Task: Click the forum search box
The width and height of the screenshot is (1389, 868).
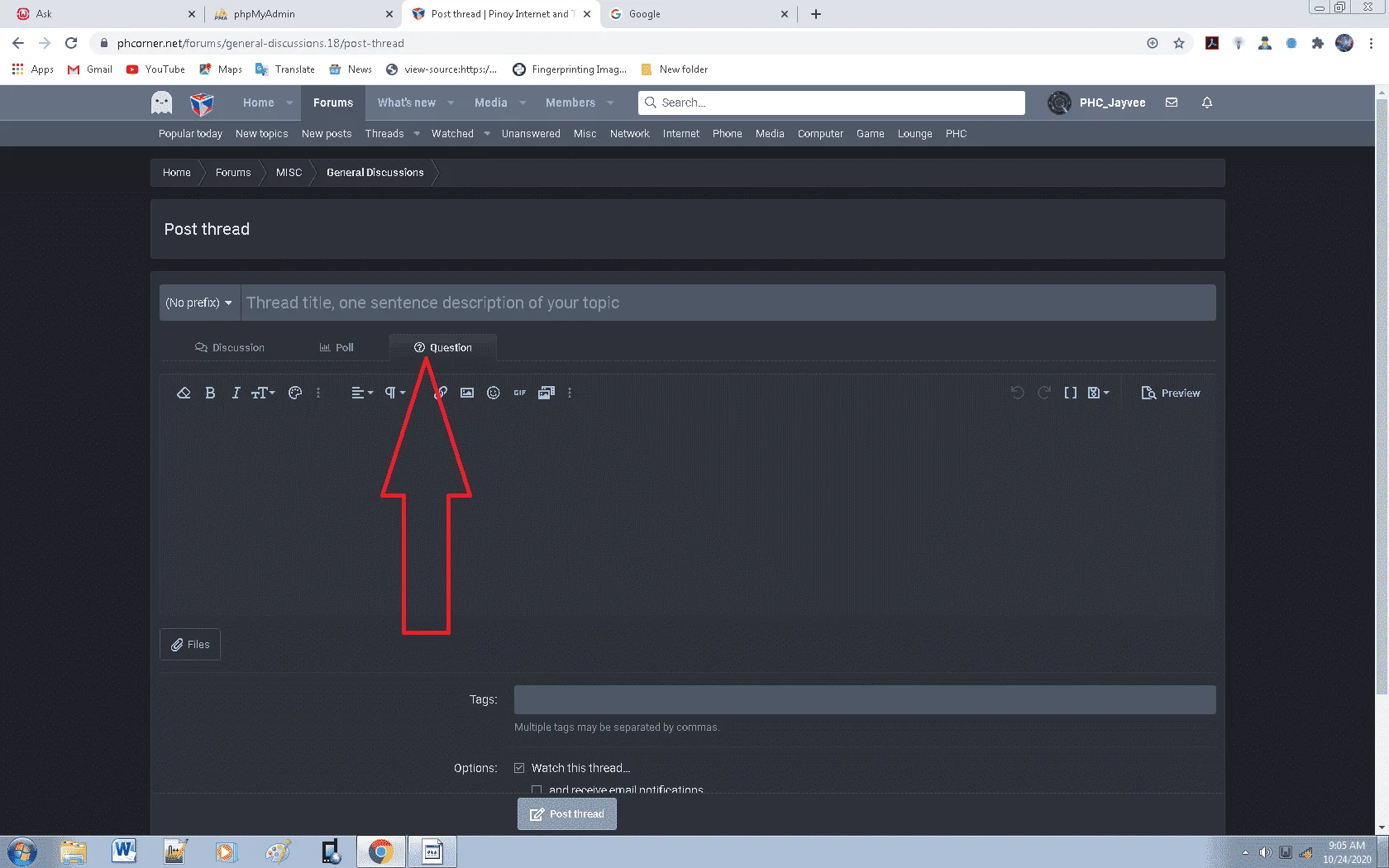Action: click(832, 103)
